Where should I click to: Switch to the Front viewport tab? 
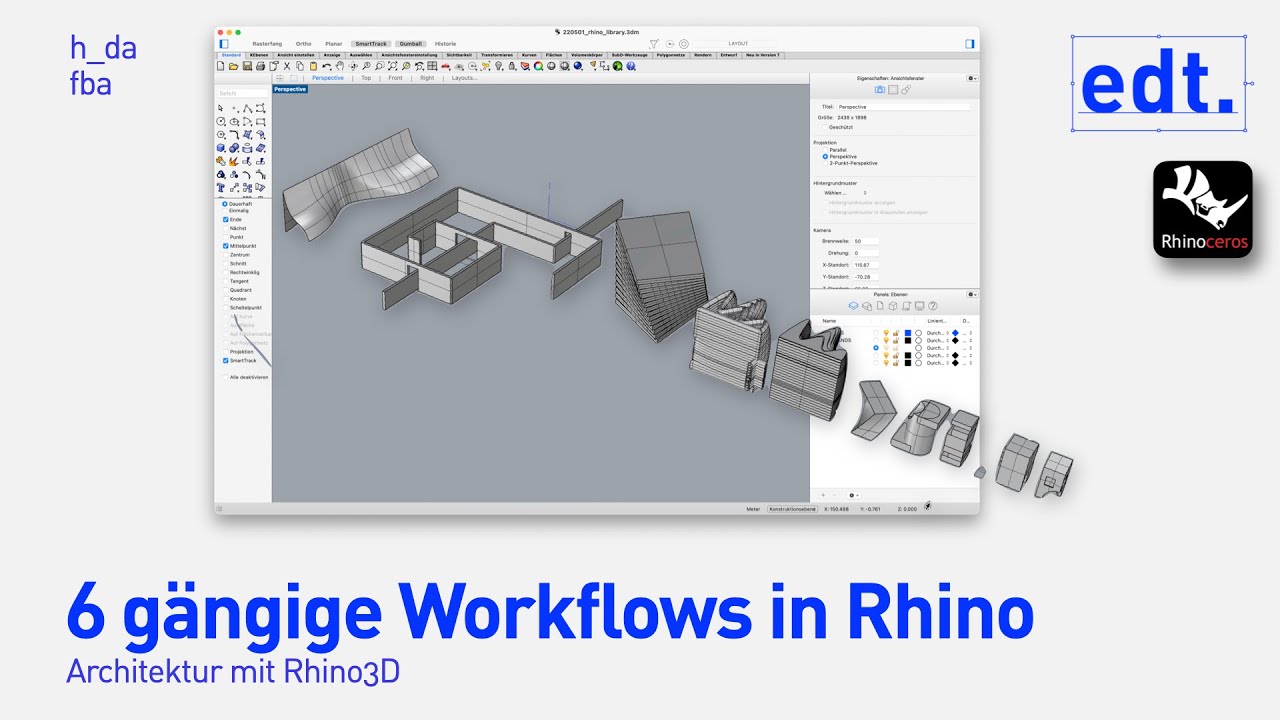(395, 77)
